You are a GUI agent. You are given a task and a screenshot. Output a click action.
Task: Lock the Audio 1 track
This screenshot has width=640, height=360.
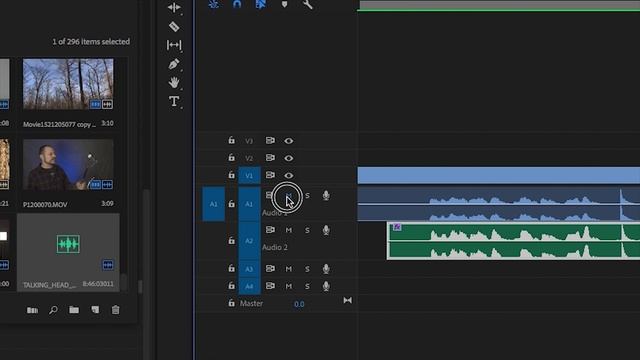[x=231, y=204]
